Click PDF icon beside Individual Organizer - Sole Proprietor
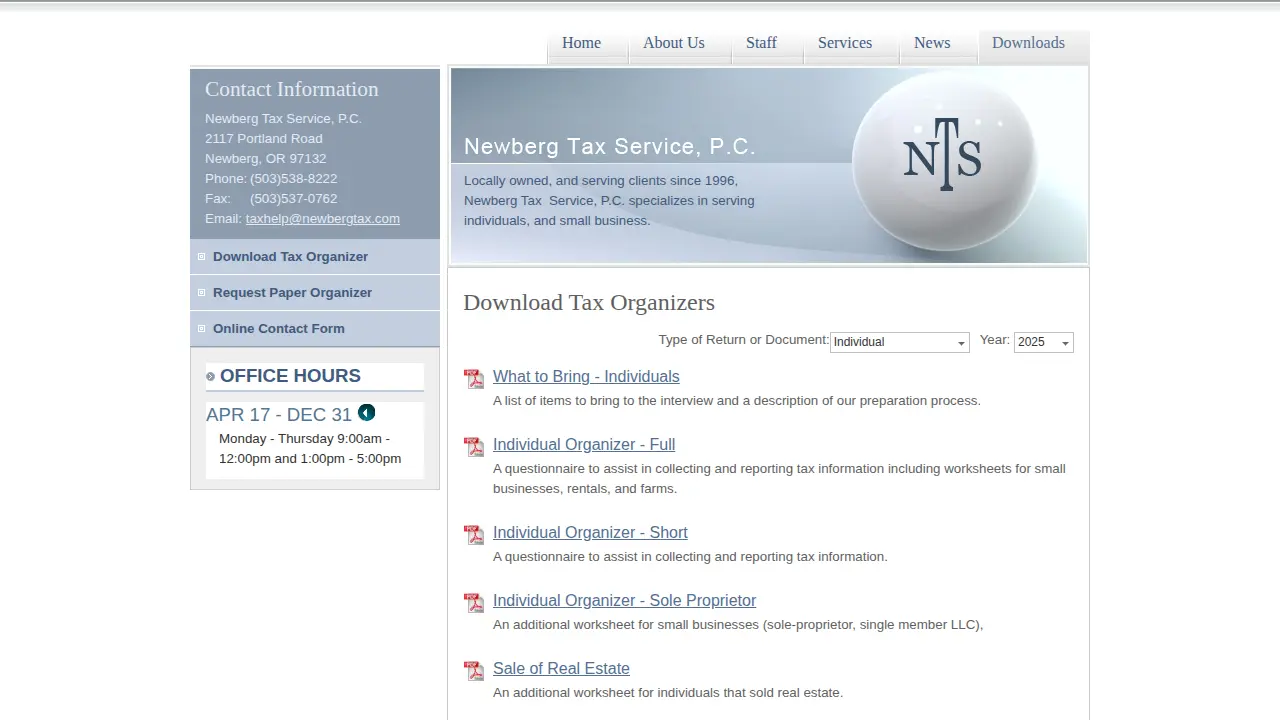 [474, 603]
